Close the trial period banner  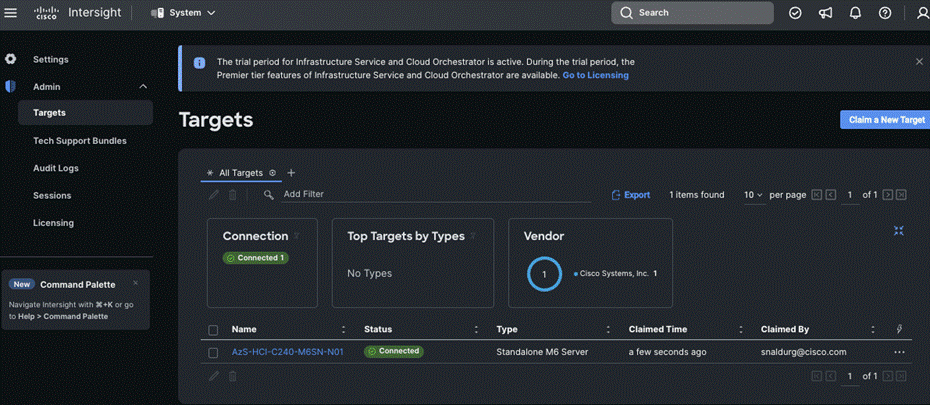[919, 62]
